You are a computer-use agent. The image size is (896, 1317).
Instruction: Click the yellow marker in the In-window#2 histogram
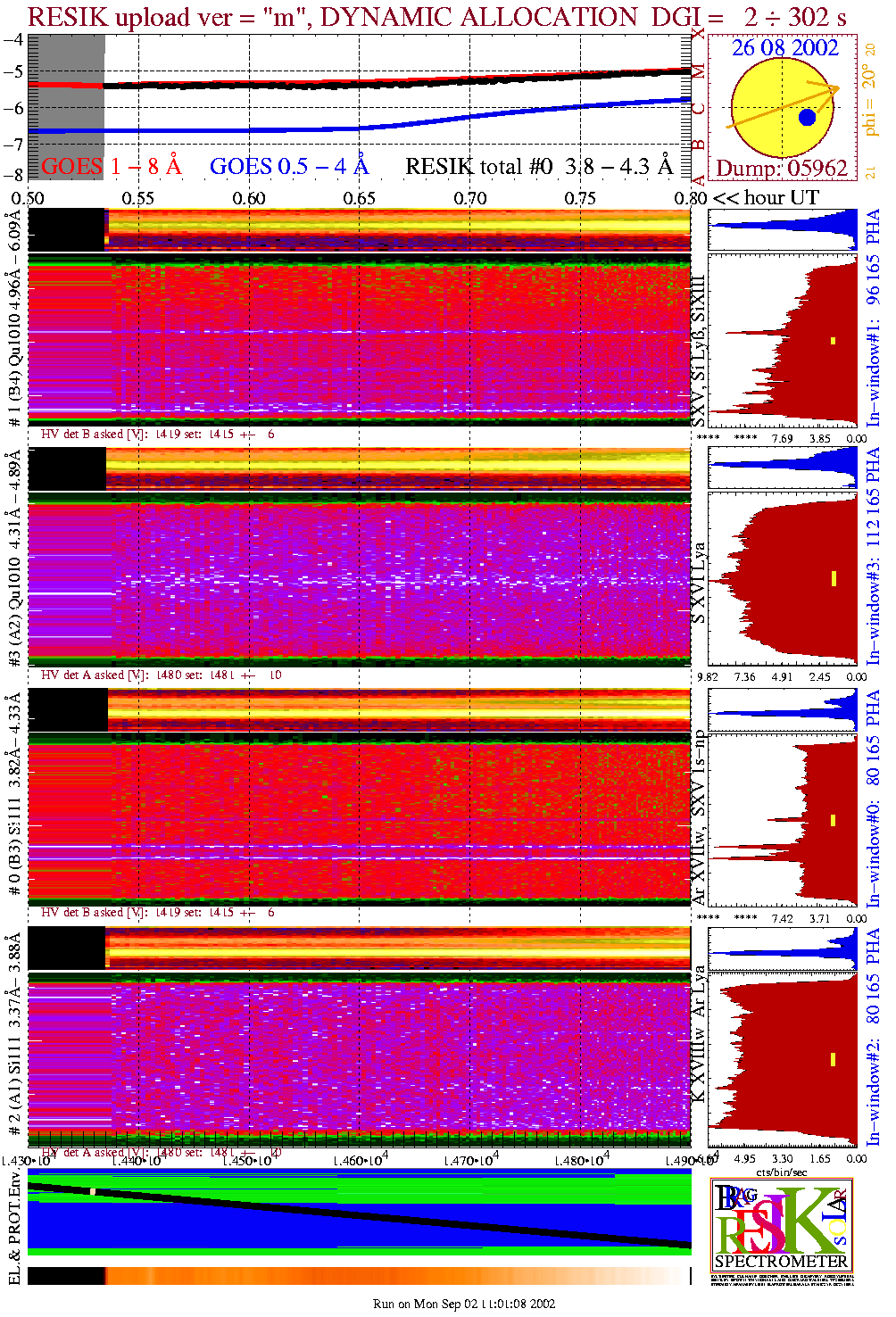tap(834, 1059)
